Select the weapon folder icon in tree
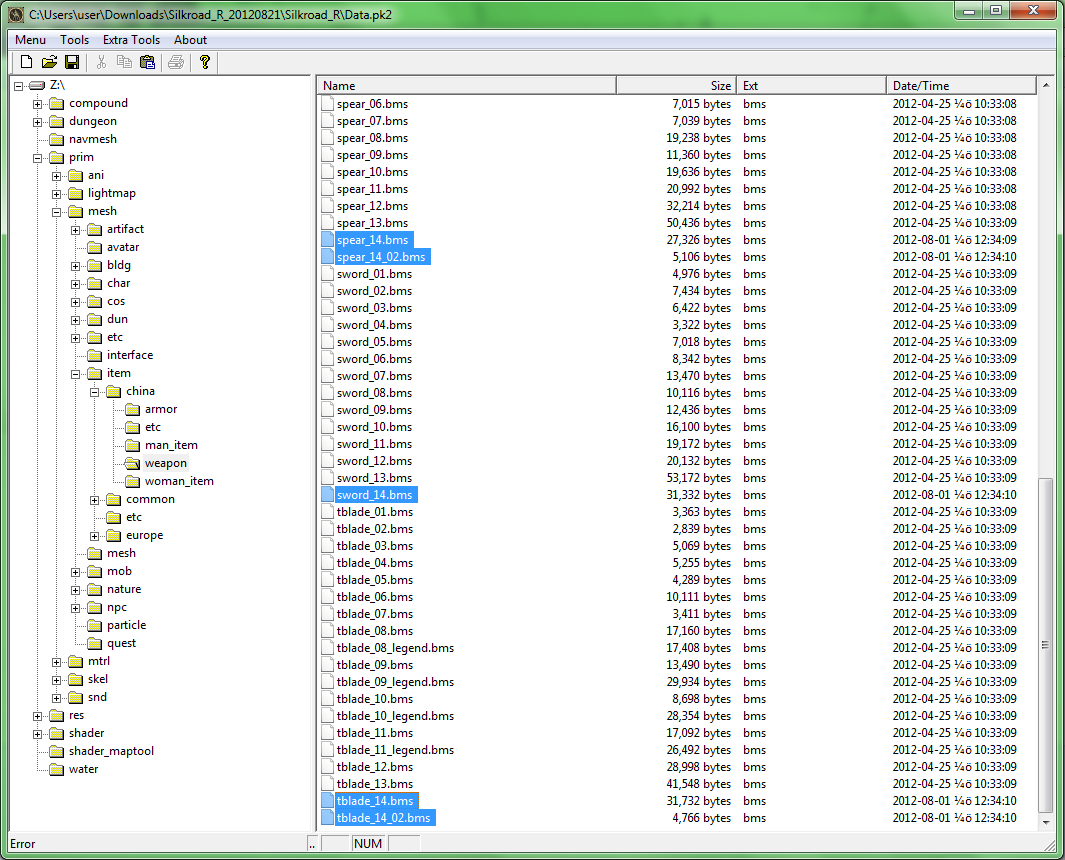 pos(132,463)
